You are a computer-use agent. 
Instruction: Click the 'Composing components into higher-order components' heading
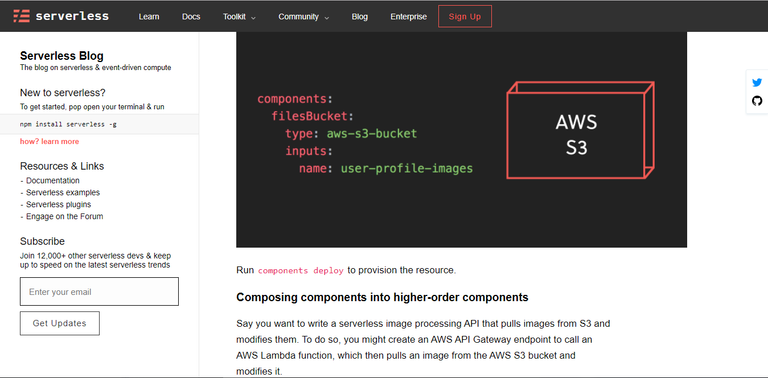pos(382,297)
